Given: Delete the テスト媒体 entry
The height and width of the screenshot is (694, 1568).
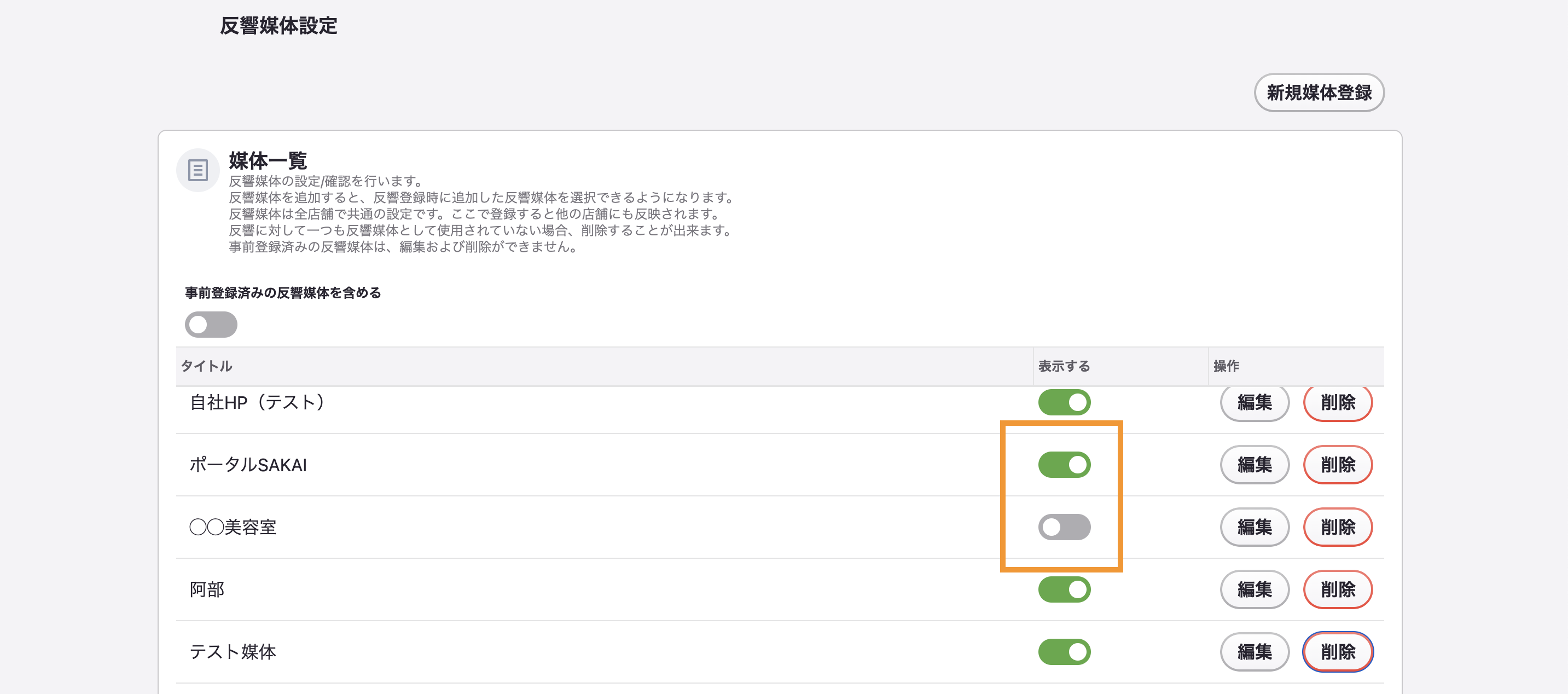Looking at the screenshot, I should tap(1338, 652).
